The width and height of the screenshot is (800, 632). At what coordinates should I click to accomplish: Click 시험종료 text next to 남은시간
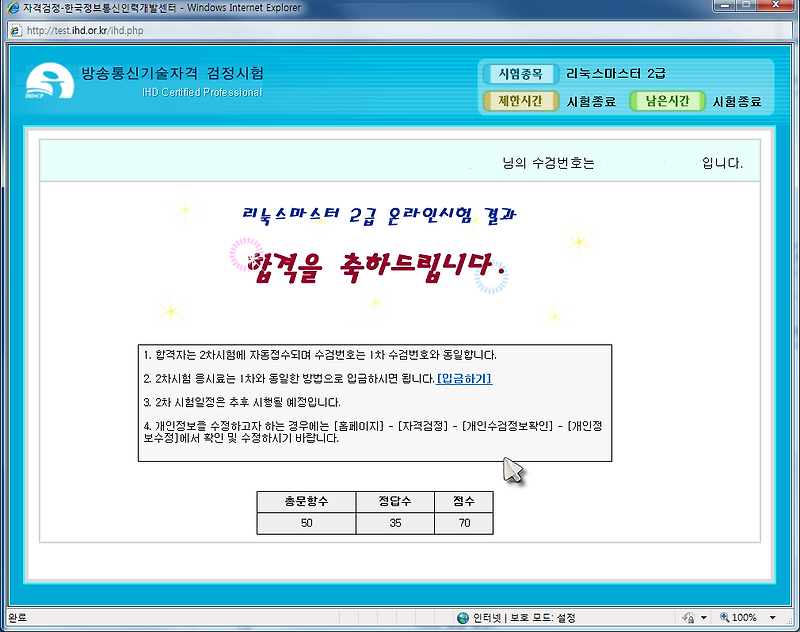point(737,102)
